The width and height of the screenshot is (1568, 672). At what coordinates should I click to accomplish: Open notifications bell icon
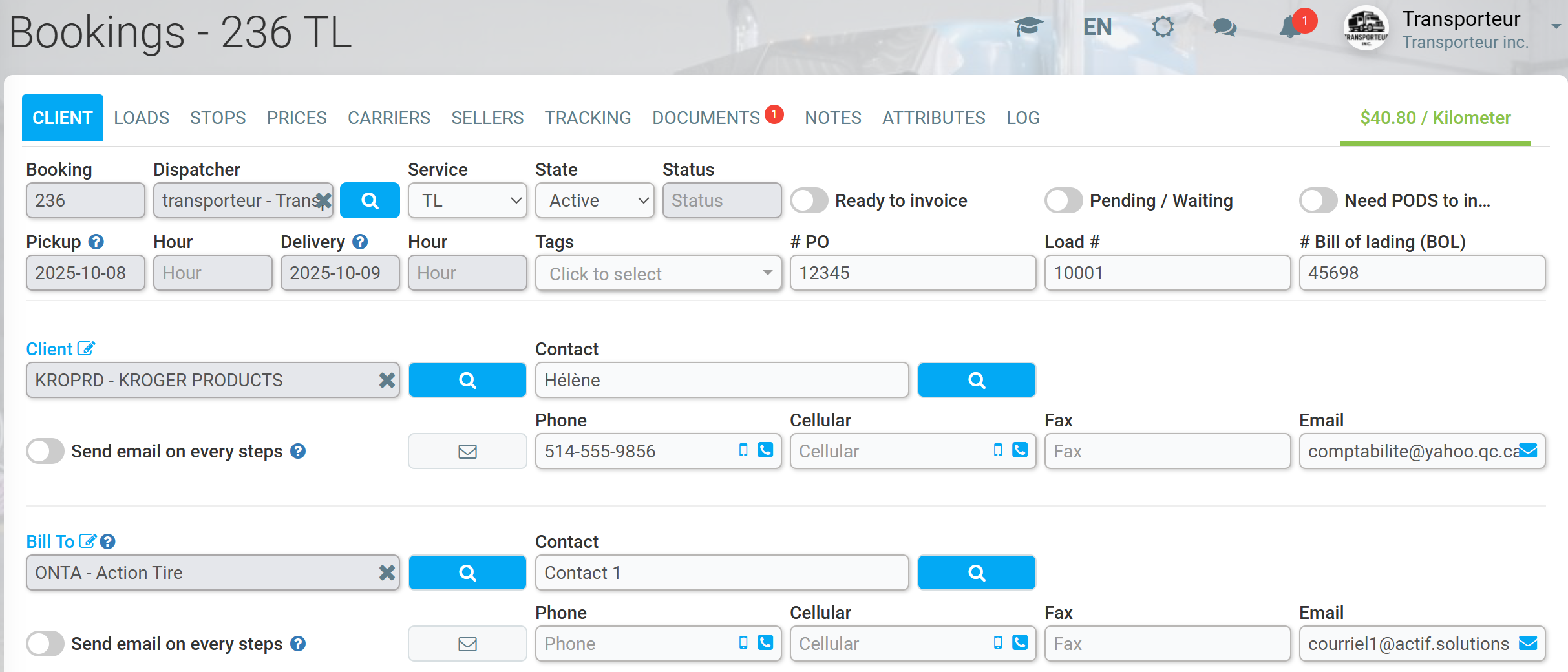pos(1291,27)
